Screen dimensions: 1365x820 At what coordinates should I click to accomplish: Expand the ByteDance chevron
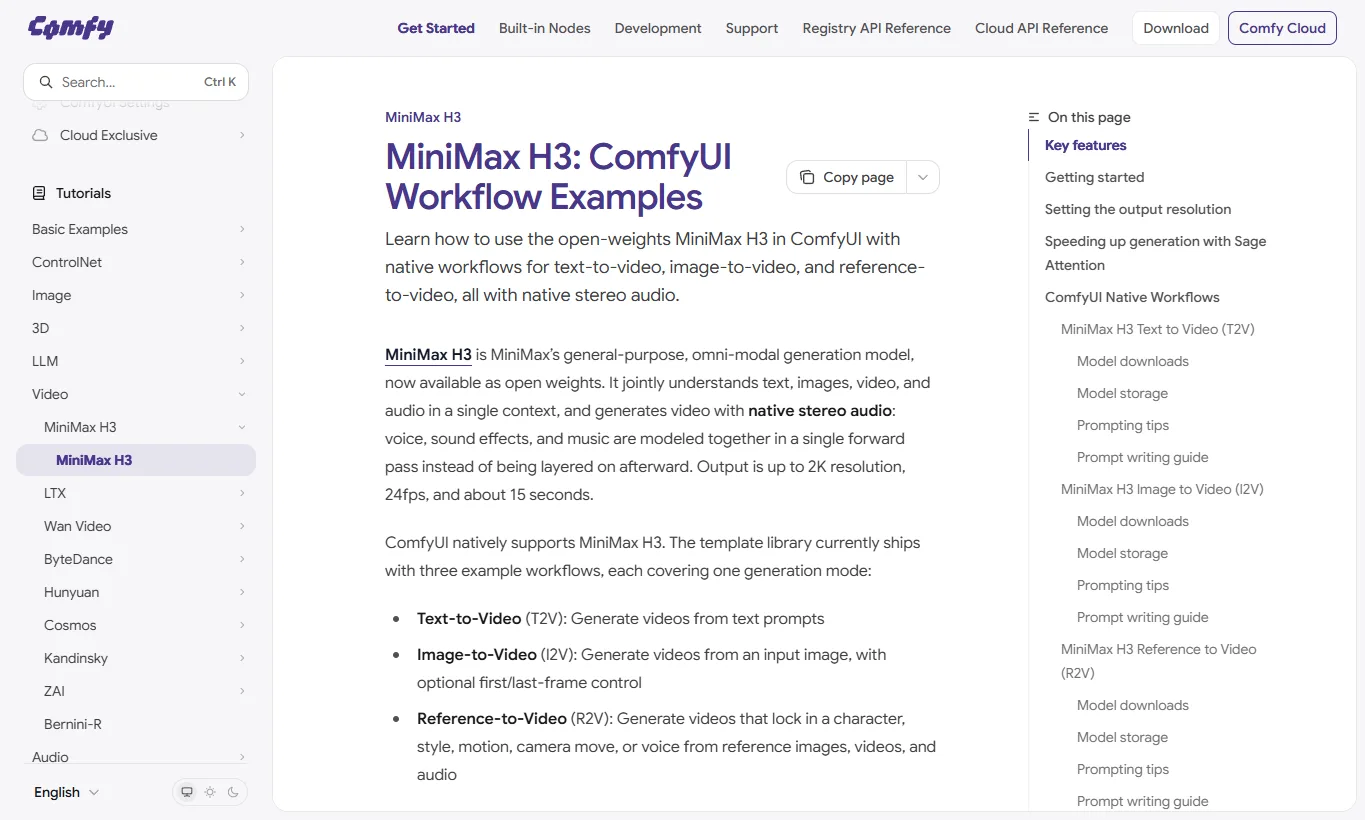(242, 559)
